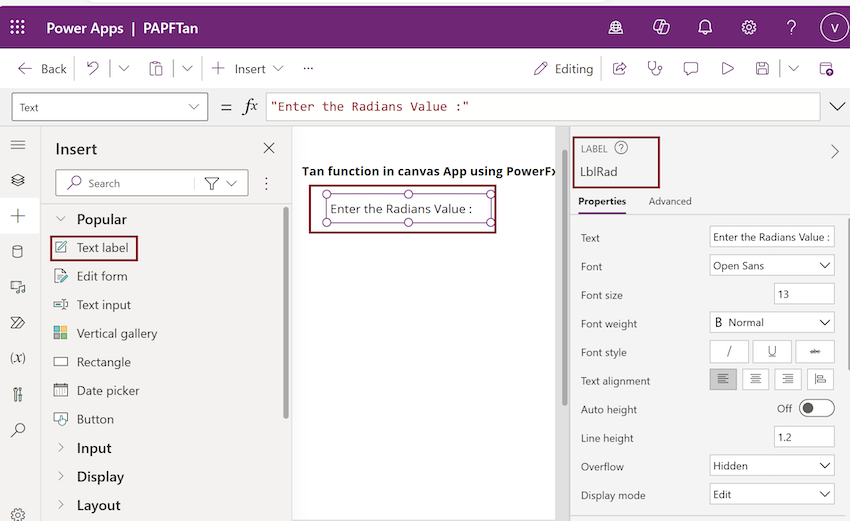The image size is (850, 521).
Task: Click the Back button
Action: tap(42, 69)
